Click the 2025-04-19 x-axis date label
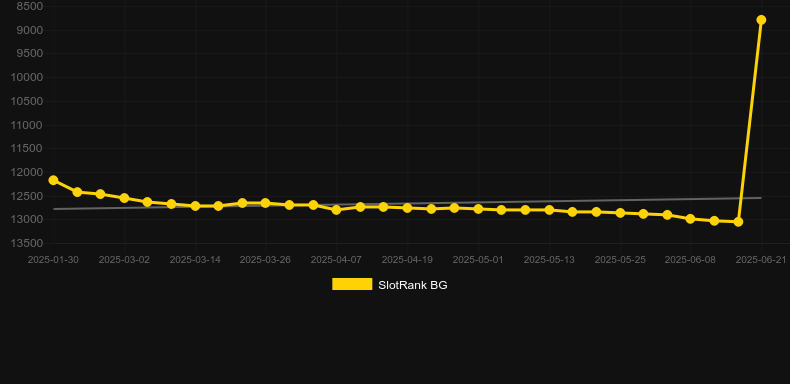Image resolution: width=790 pixels, height=384 pixels. click(x=407, y=260)
